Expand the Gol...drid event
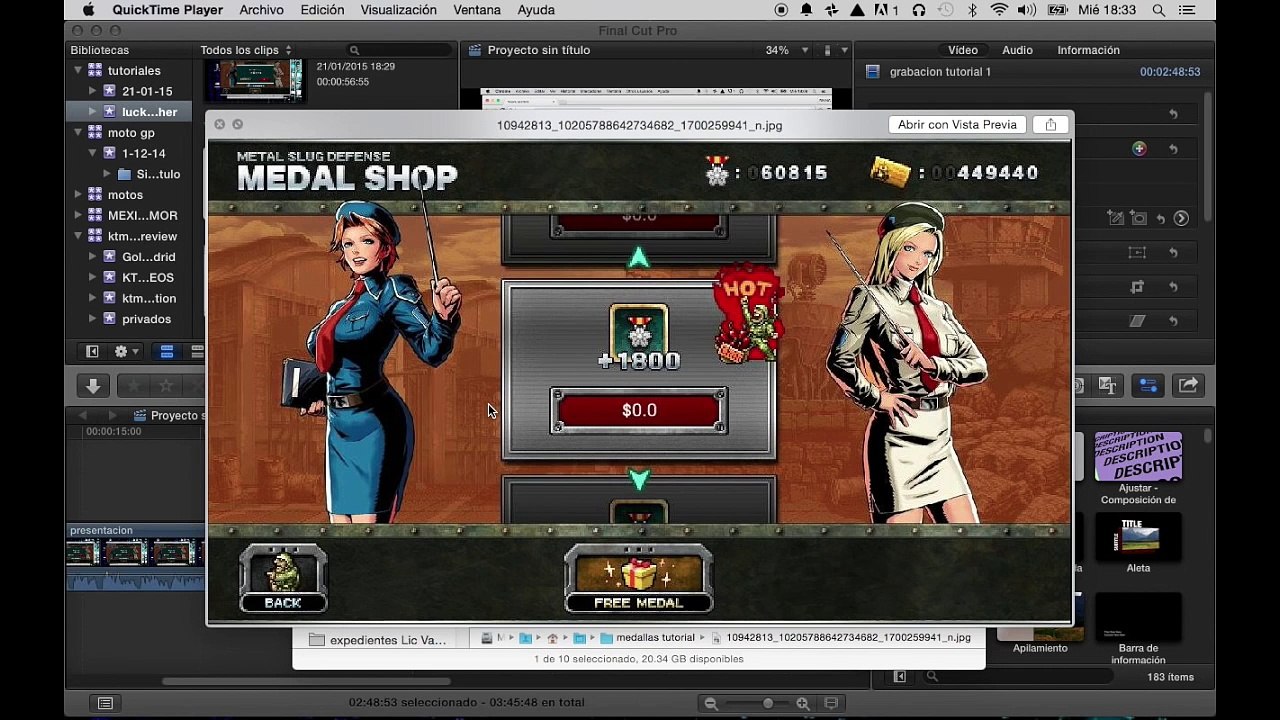The width and height of the screenshot is (1280, 720). point(93,257)
